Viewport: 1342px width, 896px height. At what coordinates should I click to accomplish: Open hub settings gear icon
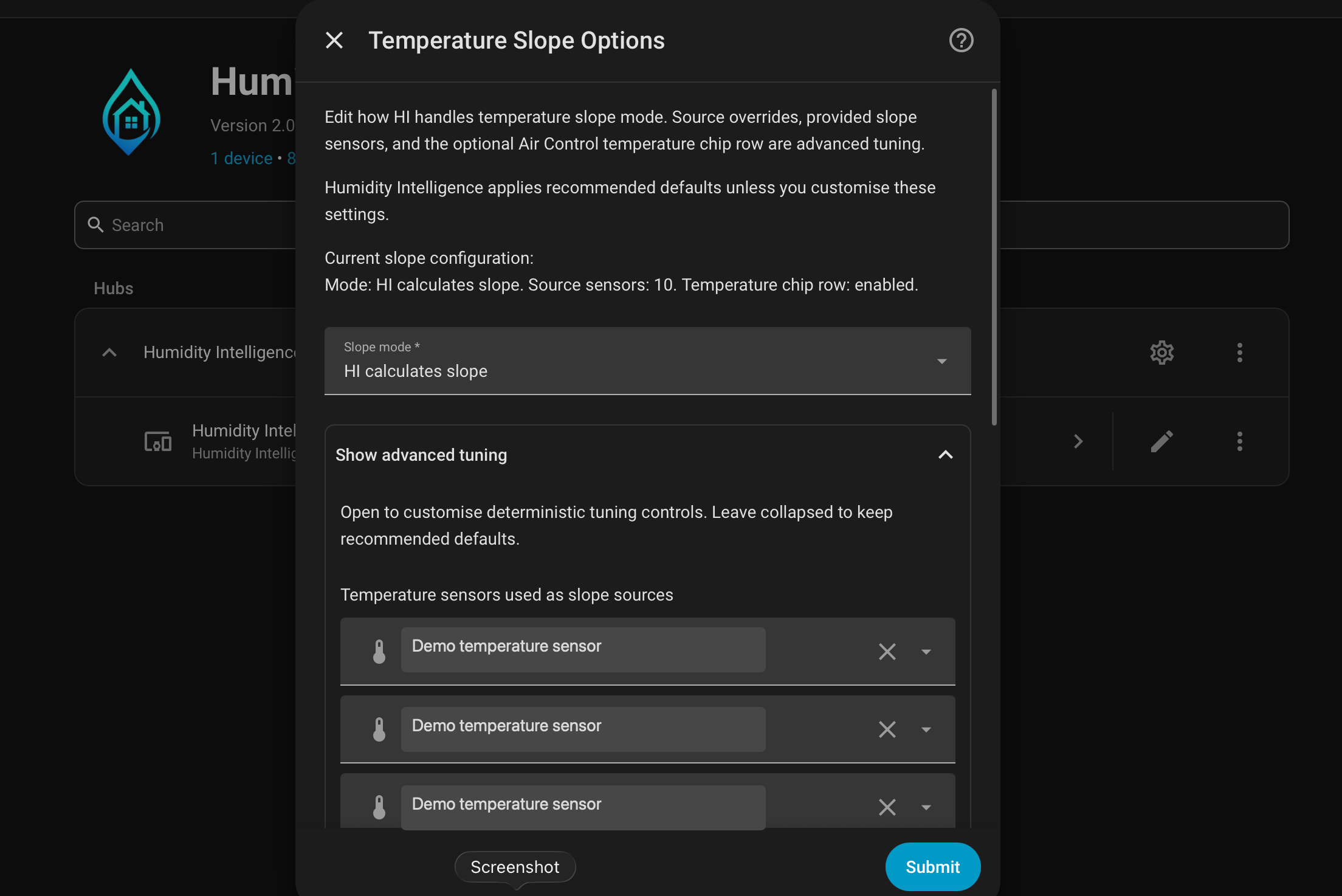(x=1161, y=353)
